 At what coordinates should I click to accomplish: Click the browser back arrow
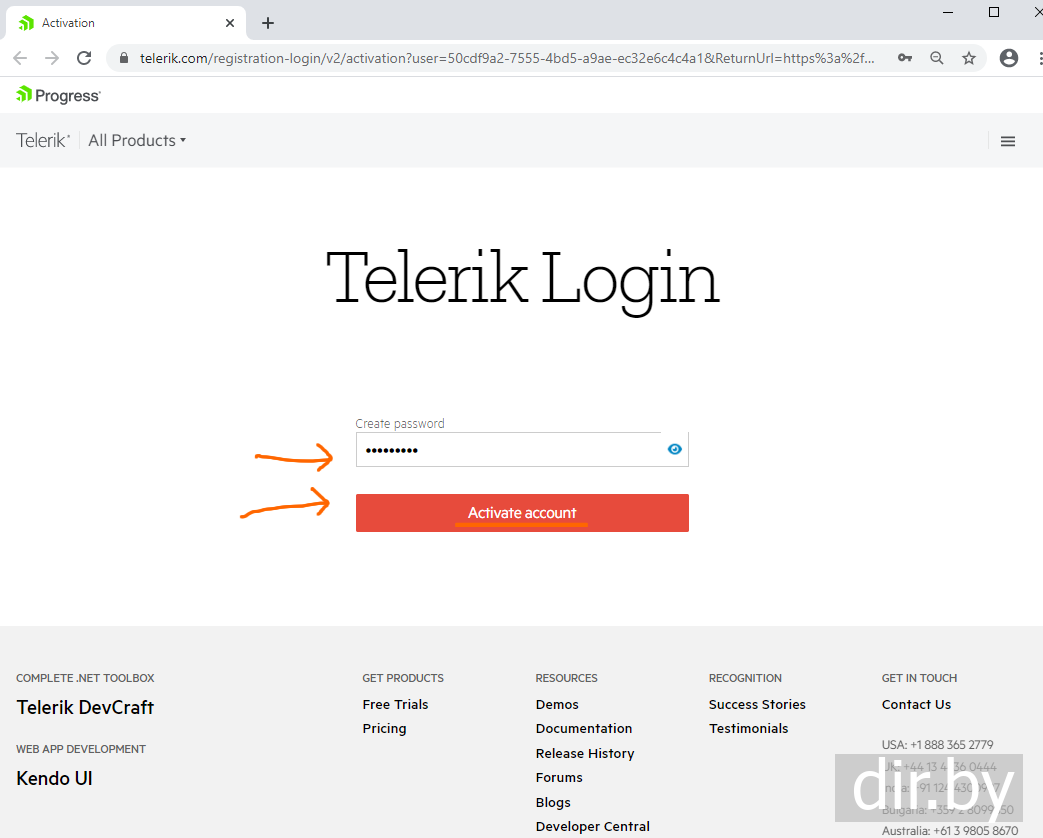[x=20, y=58]
